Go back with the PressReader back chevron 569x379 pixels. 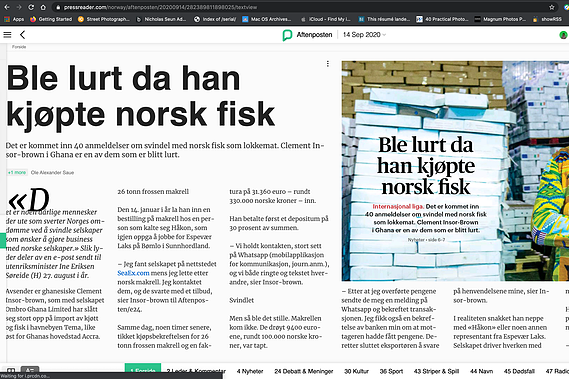coord(22,35)
